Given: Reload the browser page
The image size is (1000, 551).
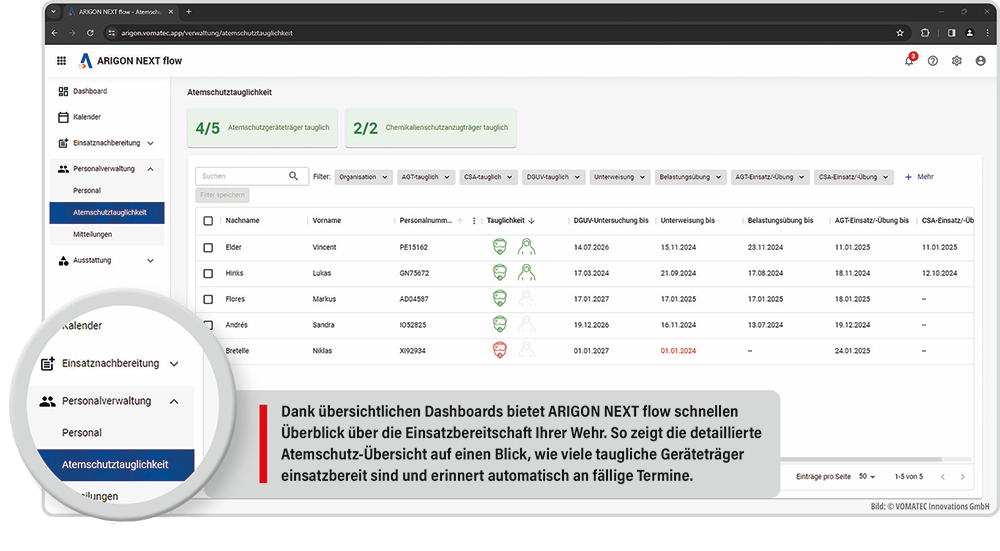Looking at the screenshot, I should 90,33.
